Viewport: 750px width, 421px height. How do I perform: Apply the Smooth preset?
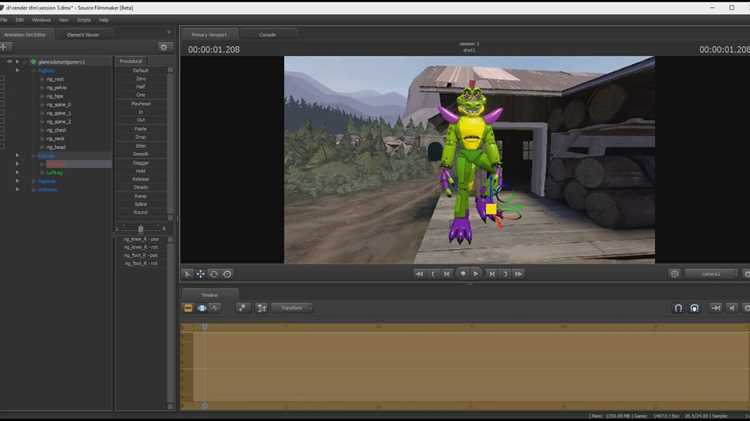(141, 154)
